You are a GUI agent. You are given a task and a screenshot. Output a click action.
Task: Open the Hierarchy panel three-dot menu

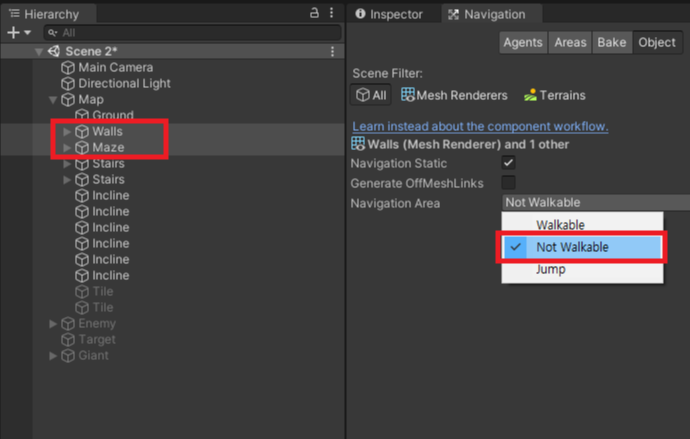tap(331, 13)
